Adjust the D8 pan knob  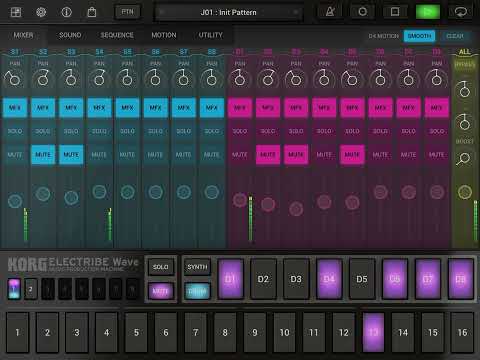436,79
